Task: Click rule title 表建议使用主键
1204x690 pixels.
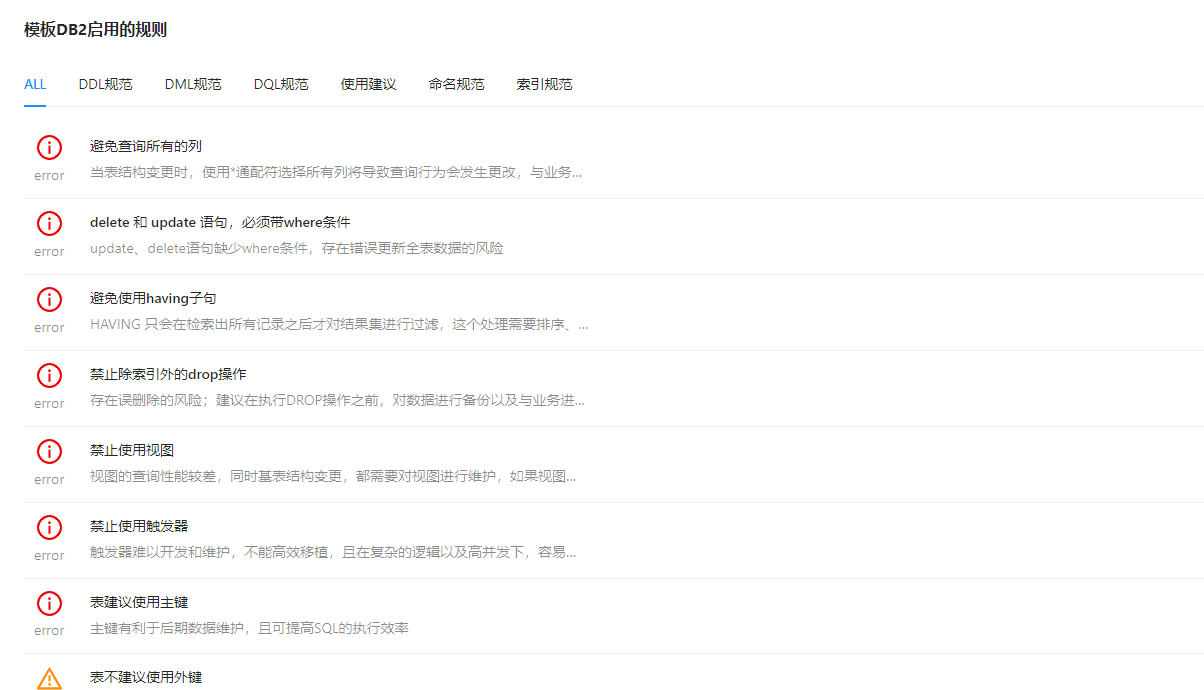Action: (x=139, y=602)
